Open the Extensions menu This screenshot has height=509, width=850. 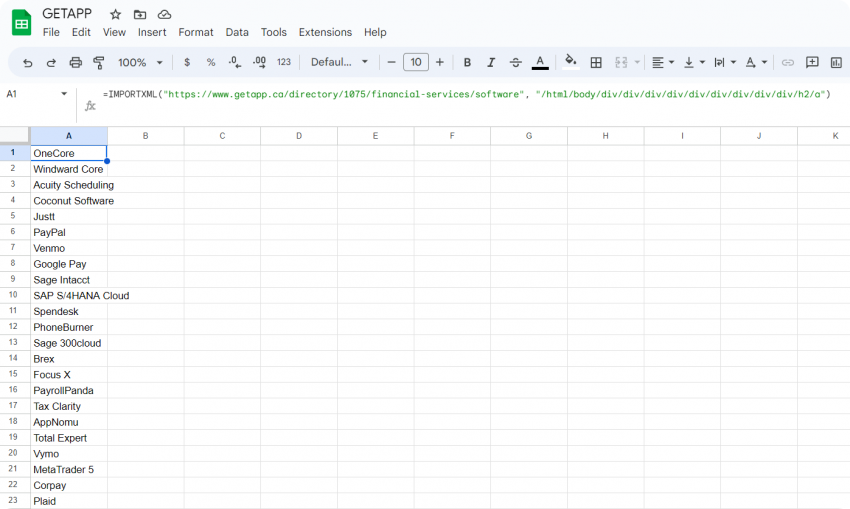pos(325,33)
